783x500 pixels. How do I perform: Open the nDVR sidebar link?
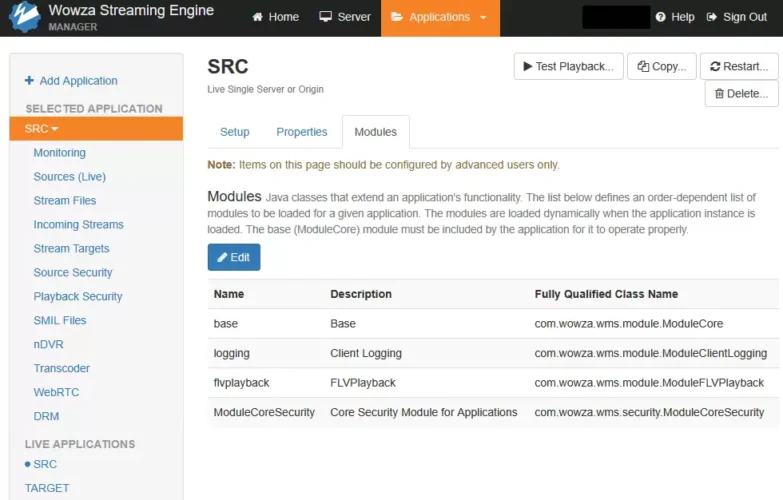click(48, 344)
